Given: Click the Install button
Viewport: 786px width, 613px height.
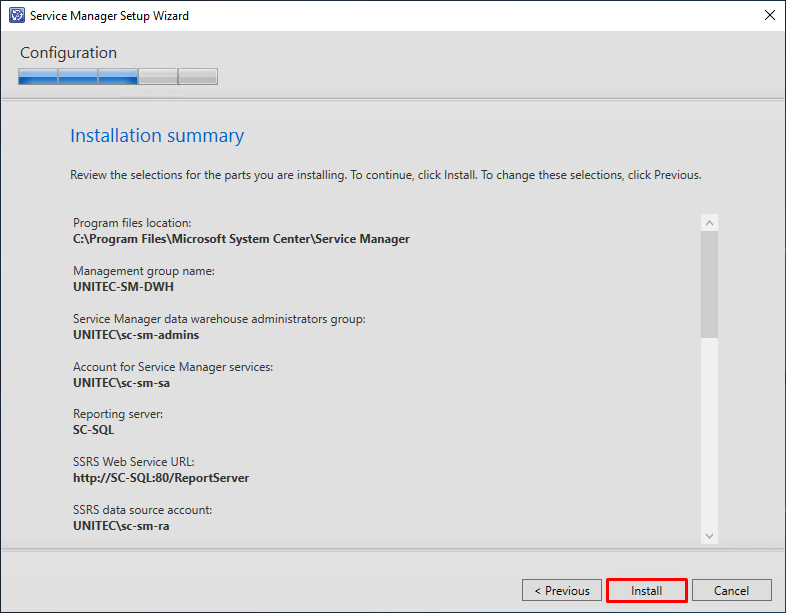Looking at the screenshot, I should pos(646,590).
